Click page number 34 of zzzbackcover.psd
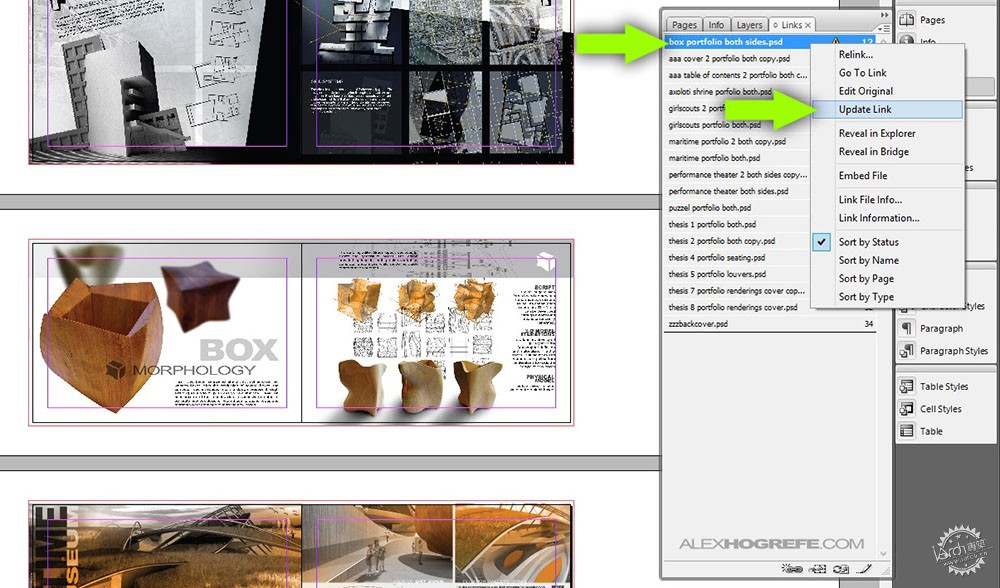1000x588 pixels. [x=869, y=323]
